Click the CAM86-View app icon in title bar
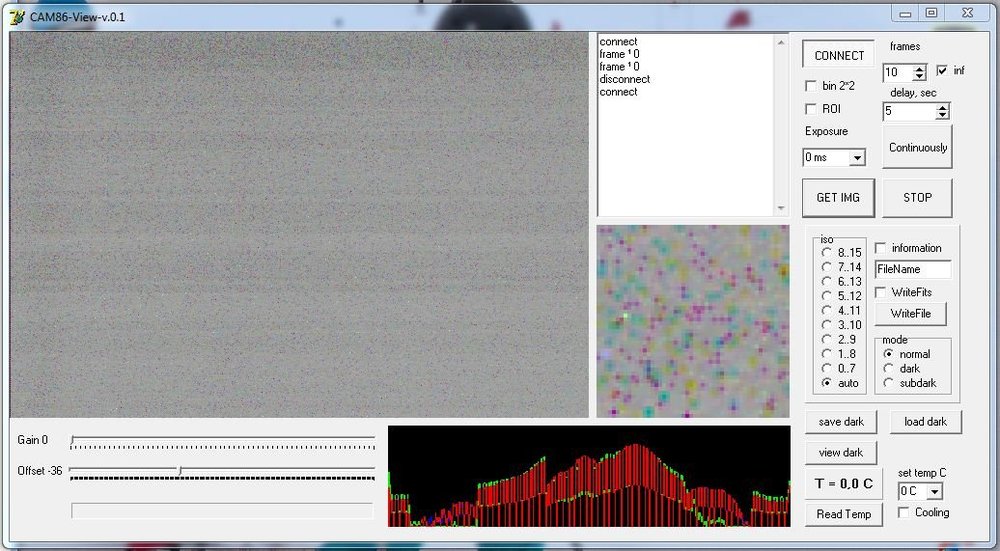 (17, 17)
